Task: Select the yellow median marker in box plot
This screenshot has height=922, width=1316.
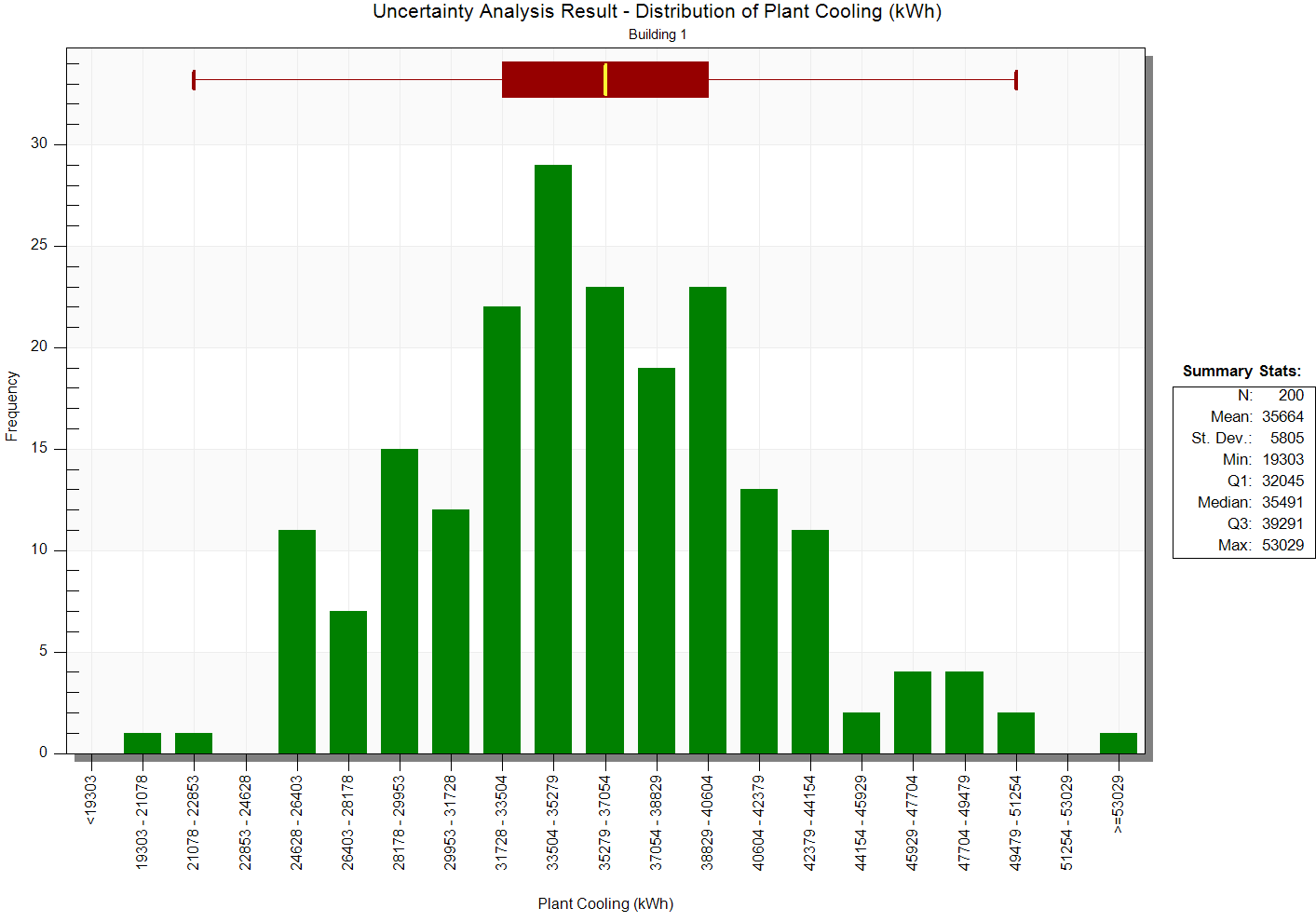Action: tap(605, 79)
